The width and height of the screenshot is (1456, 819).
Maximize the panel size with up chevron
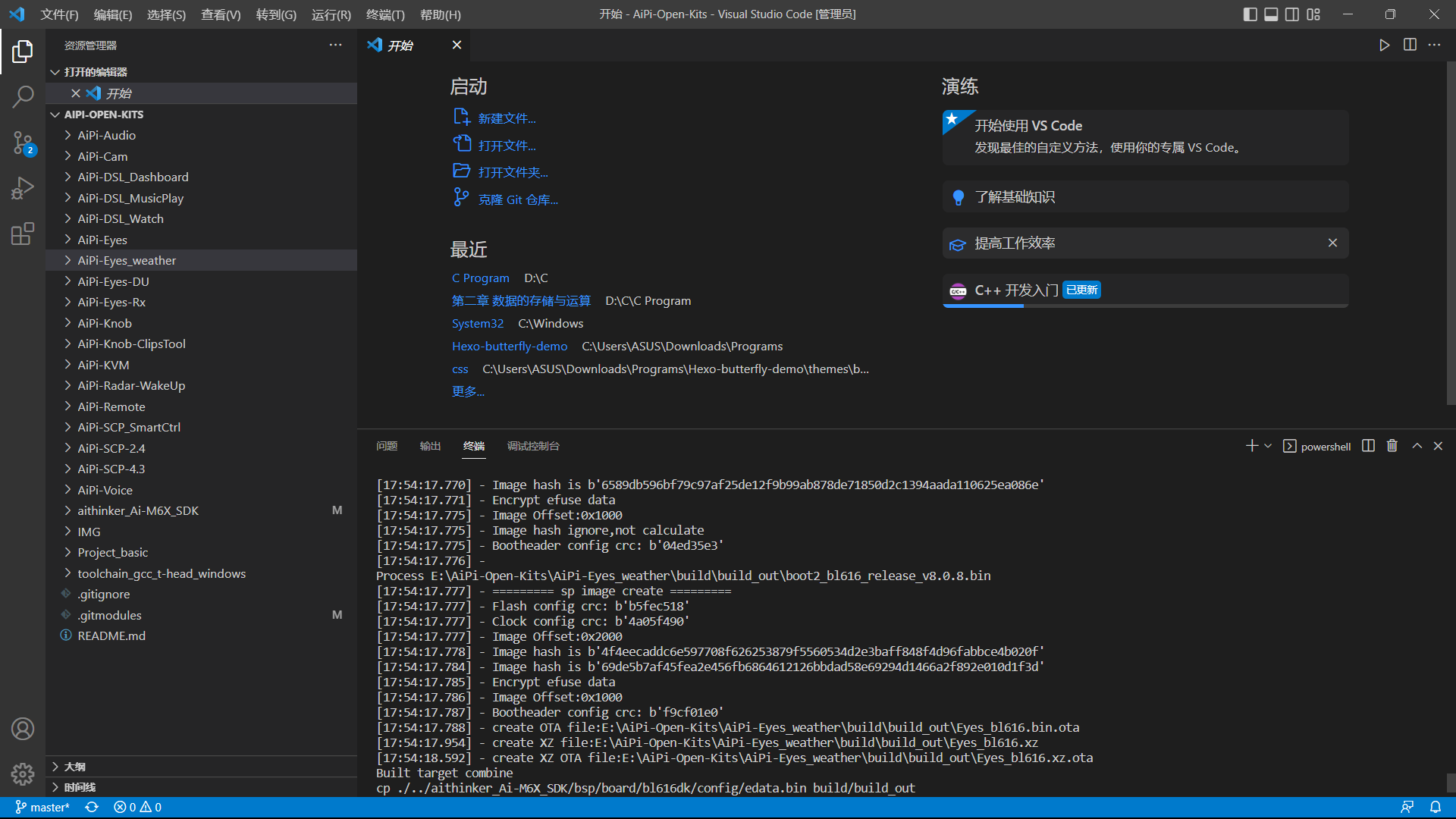pyautogui.click(x=1417, y=446)
